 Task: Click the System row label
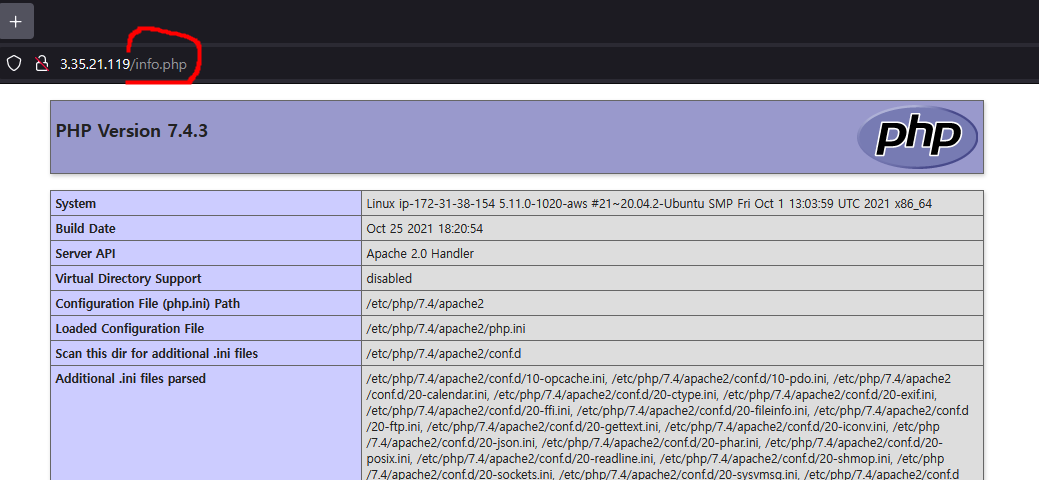[x=76, y=204]
